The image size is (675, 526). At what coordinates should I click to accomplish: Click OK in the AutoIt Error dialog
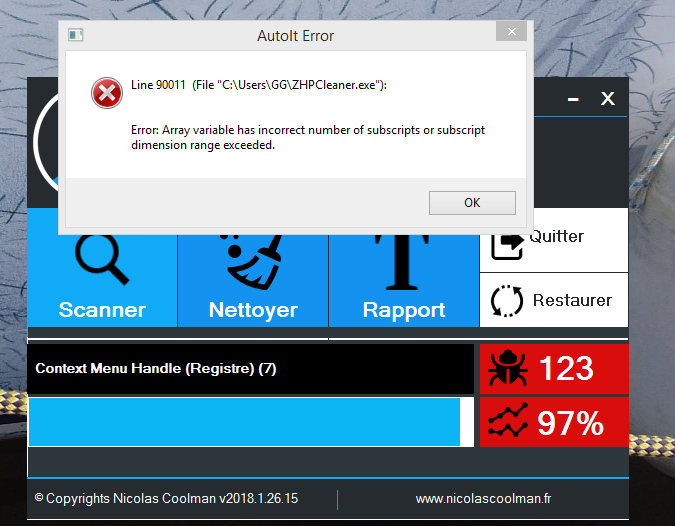click(472, 202)
